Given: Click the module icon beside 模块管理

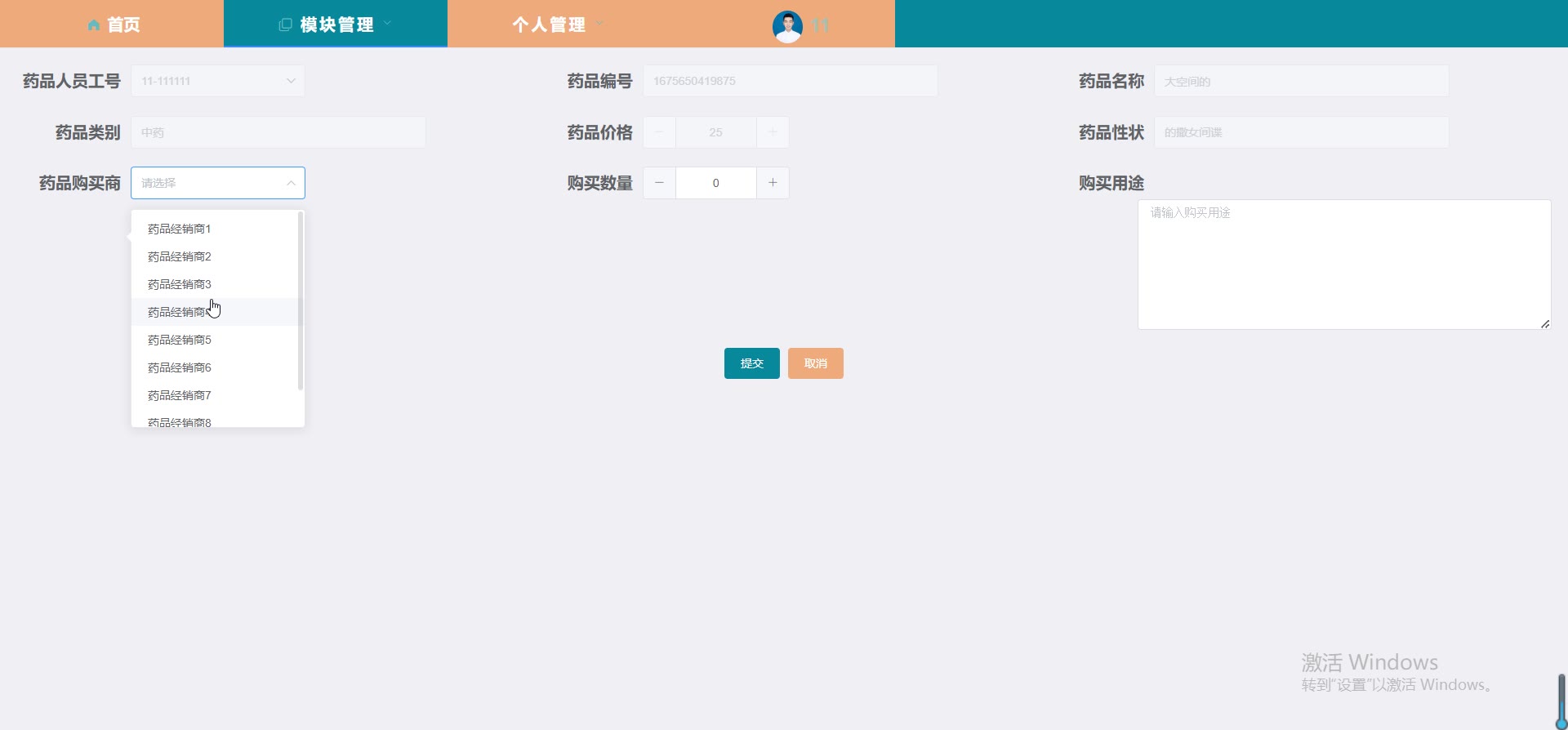Looking at the screenshot, I should pos(285,24).
